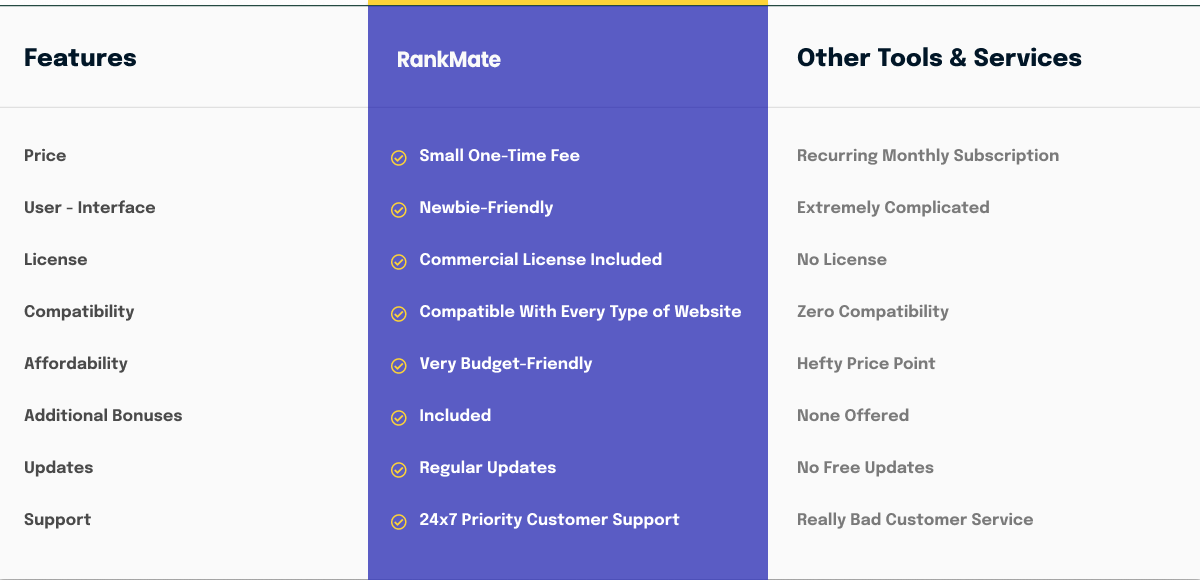This screenshot has height=580, width=1200.
Task: Click the checkmark icon beside Small One-Time Fee
Action: [398, 157]
